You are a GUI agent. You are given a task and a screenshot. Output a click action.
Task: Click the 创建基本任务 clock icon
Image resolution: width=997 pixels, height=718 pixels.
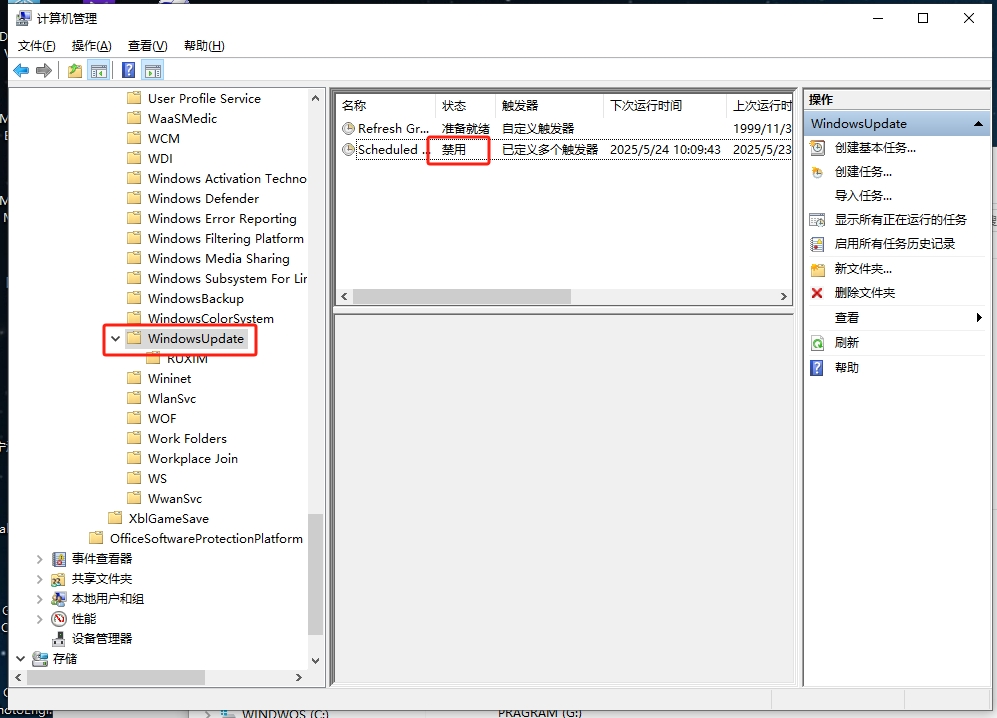[817, 148]
